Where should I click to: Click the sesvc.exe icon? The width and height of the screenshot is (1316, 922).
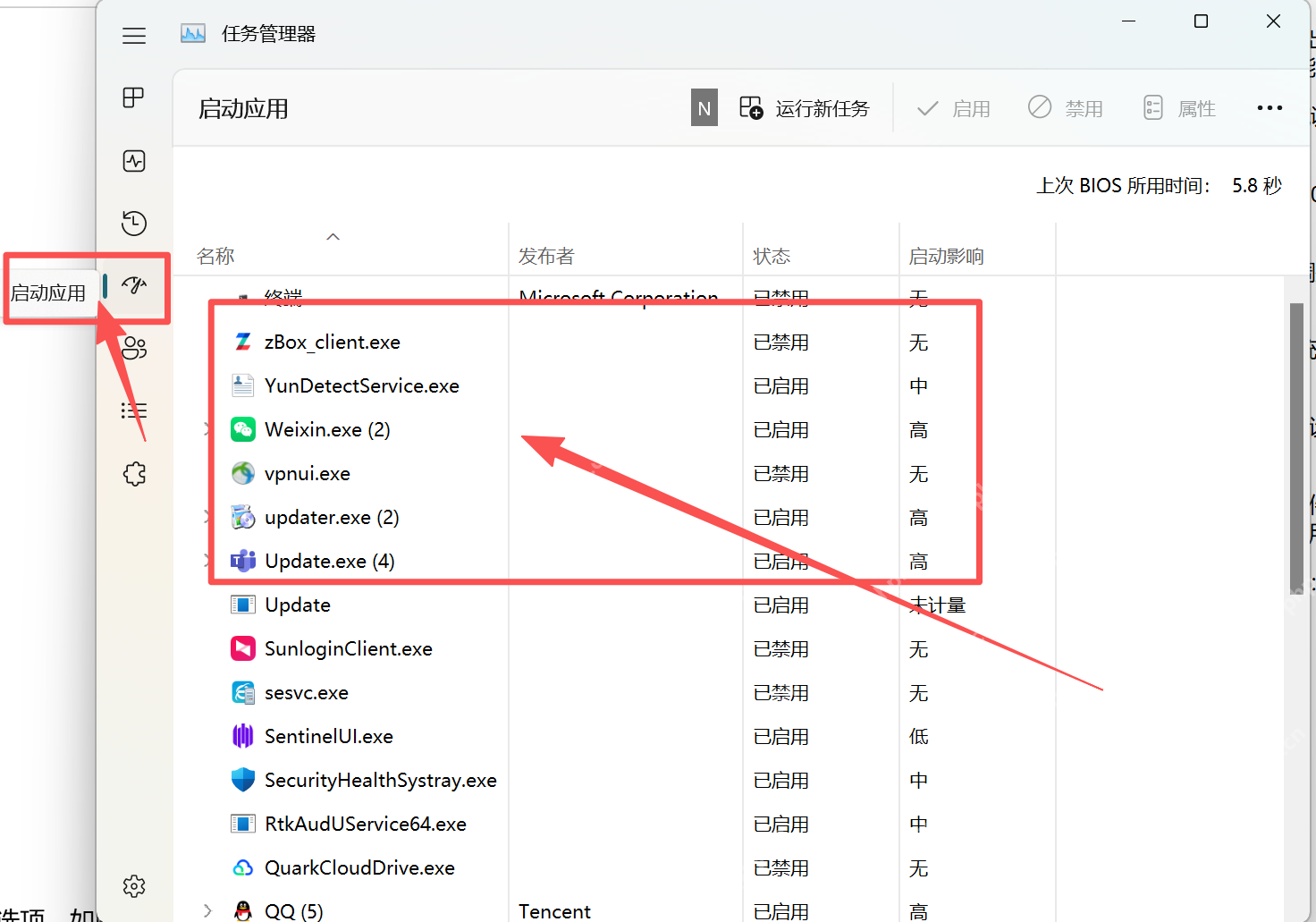[x=243, y=692]
